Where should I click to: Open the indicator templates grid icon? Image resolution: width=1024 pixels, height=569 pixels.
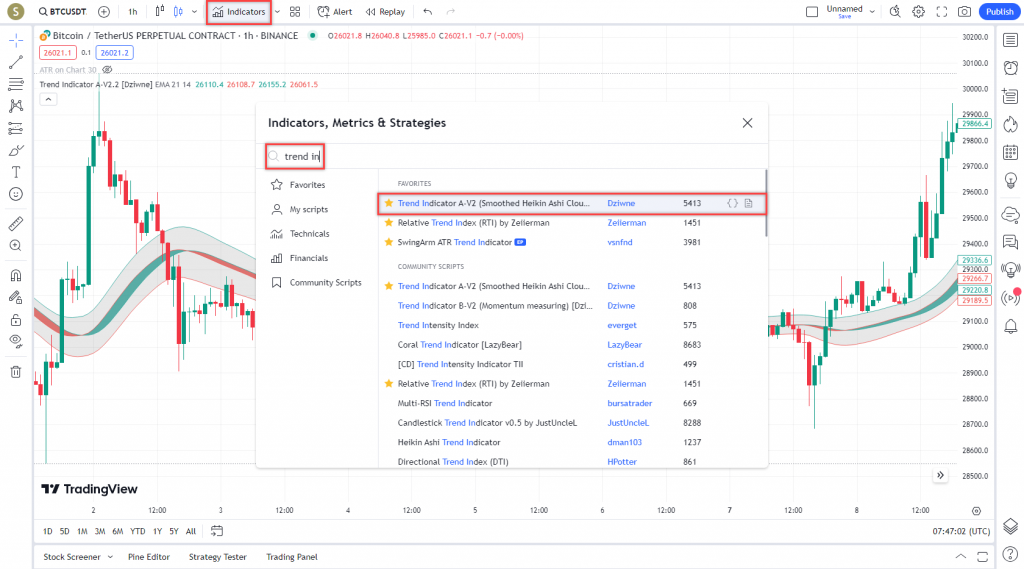(295, 12)
